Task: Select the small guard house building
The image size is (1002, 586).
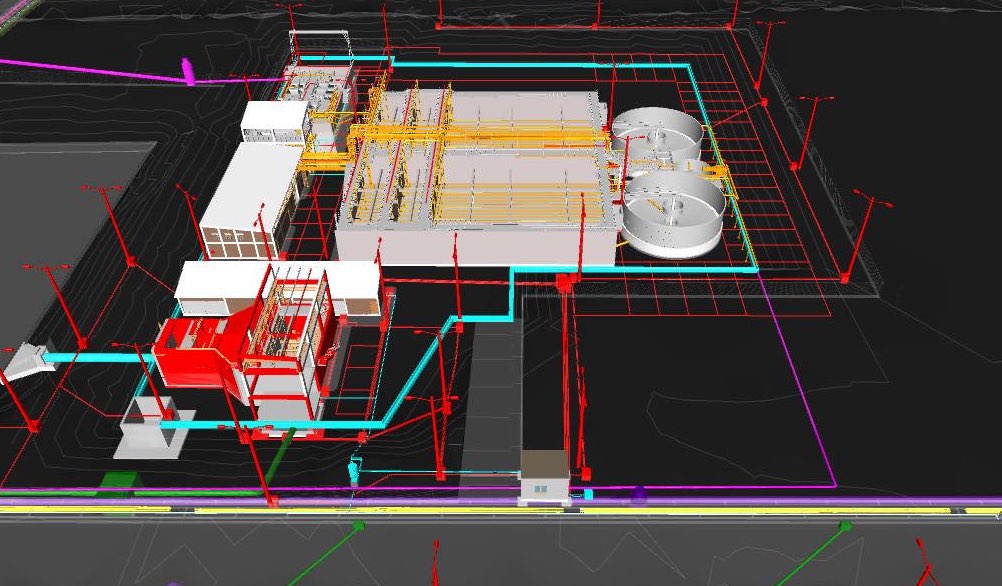Action: point(544,477)
